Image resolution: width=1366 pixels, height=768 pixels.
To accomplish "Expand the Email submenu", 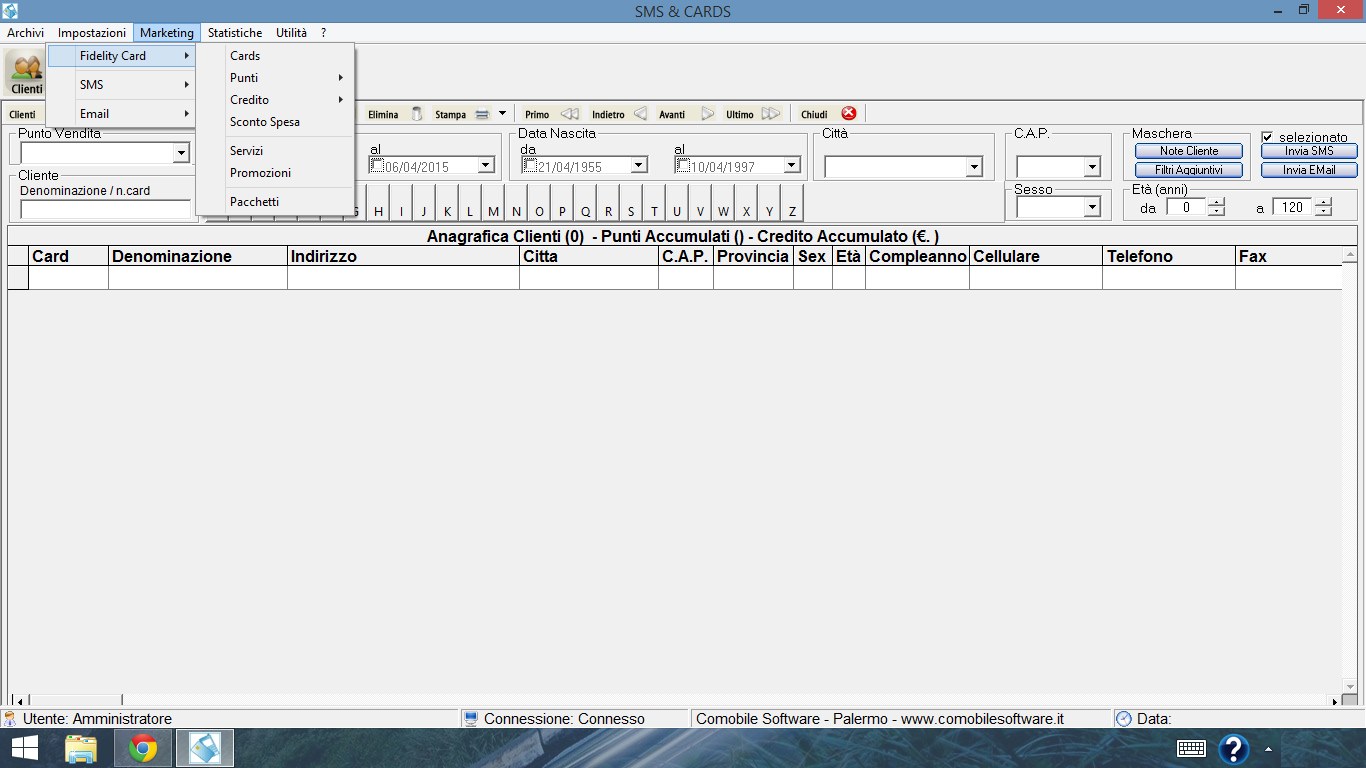I will coord(121,114).
